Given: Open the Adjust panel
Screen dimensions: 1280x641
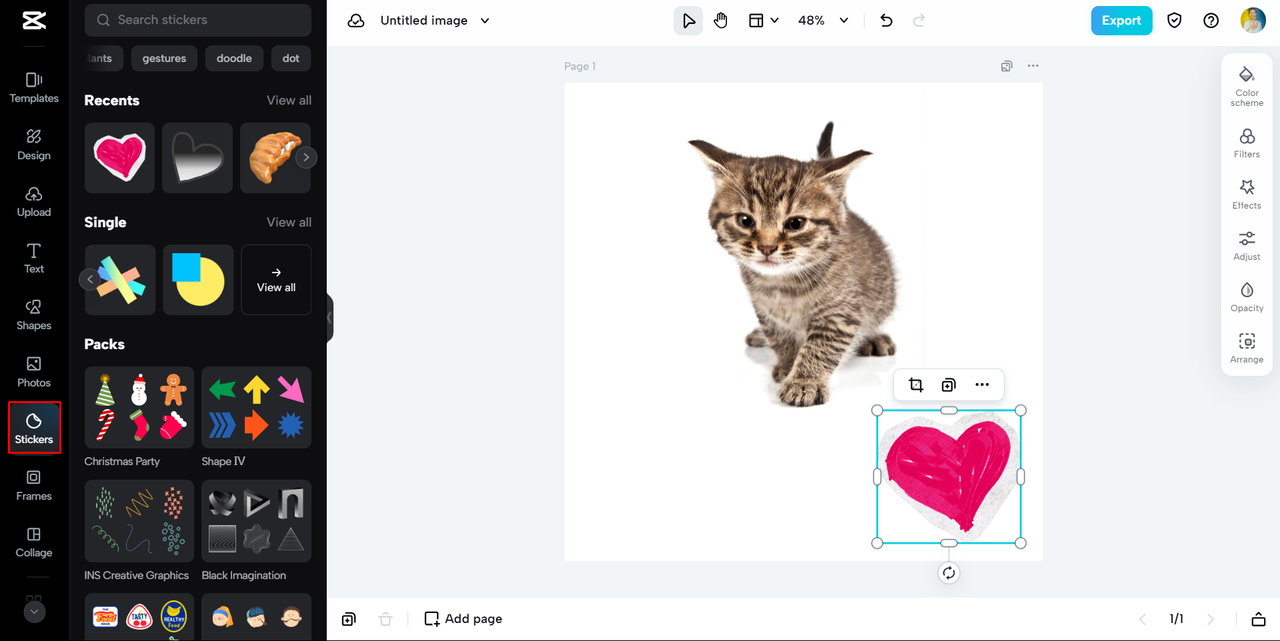Looking at the screenshot, I should coord(1247,246).
